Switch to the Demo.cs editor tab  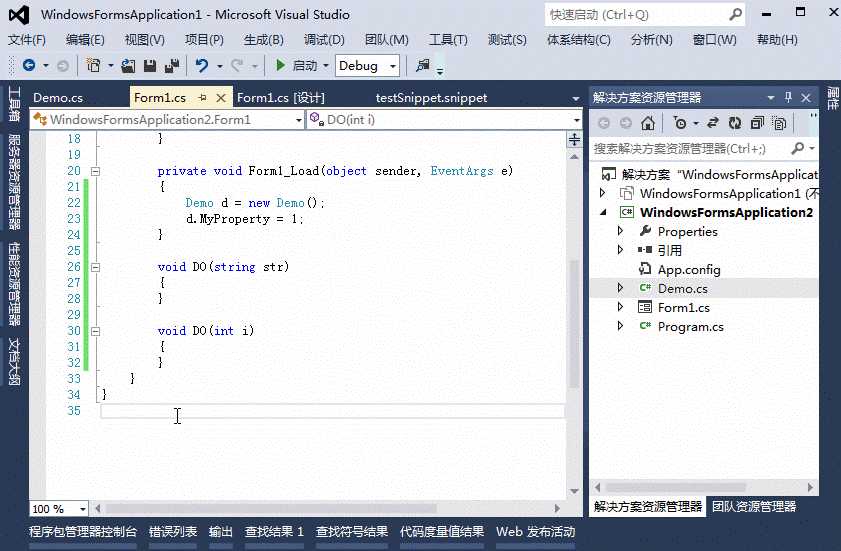[58, 98]
